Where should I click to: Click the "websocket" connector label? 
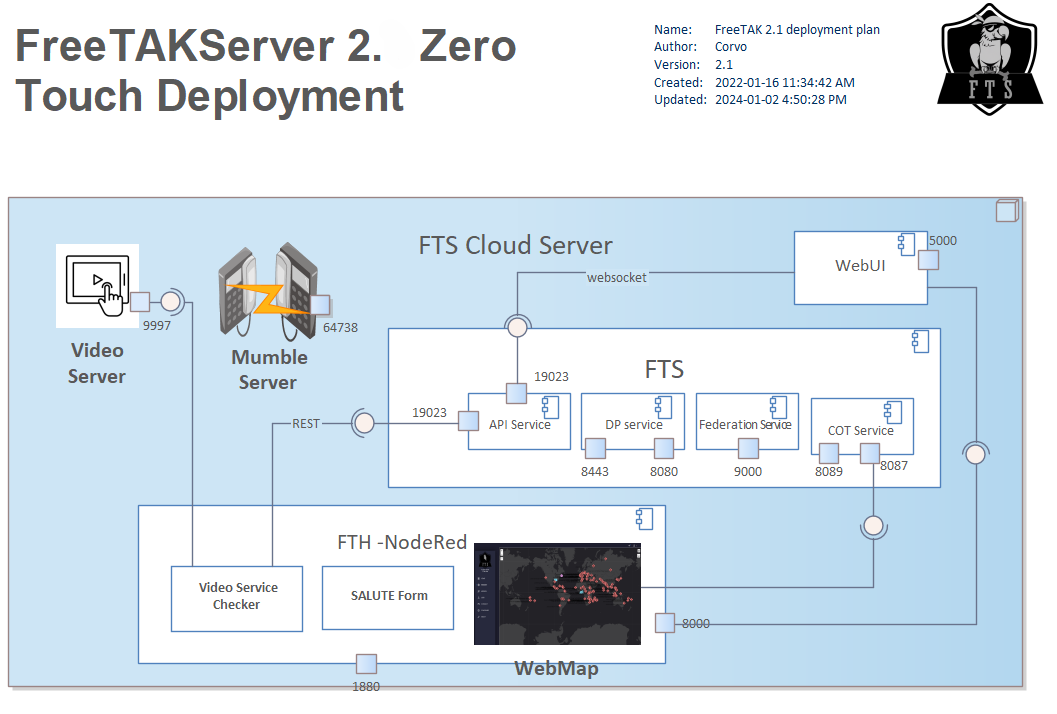(x=617, y=277)
